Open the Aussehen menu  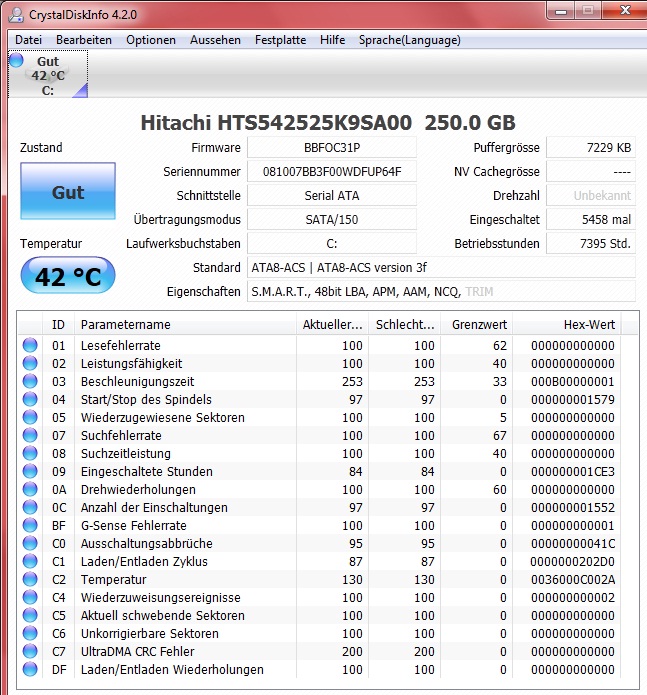[215, 40]
